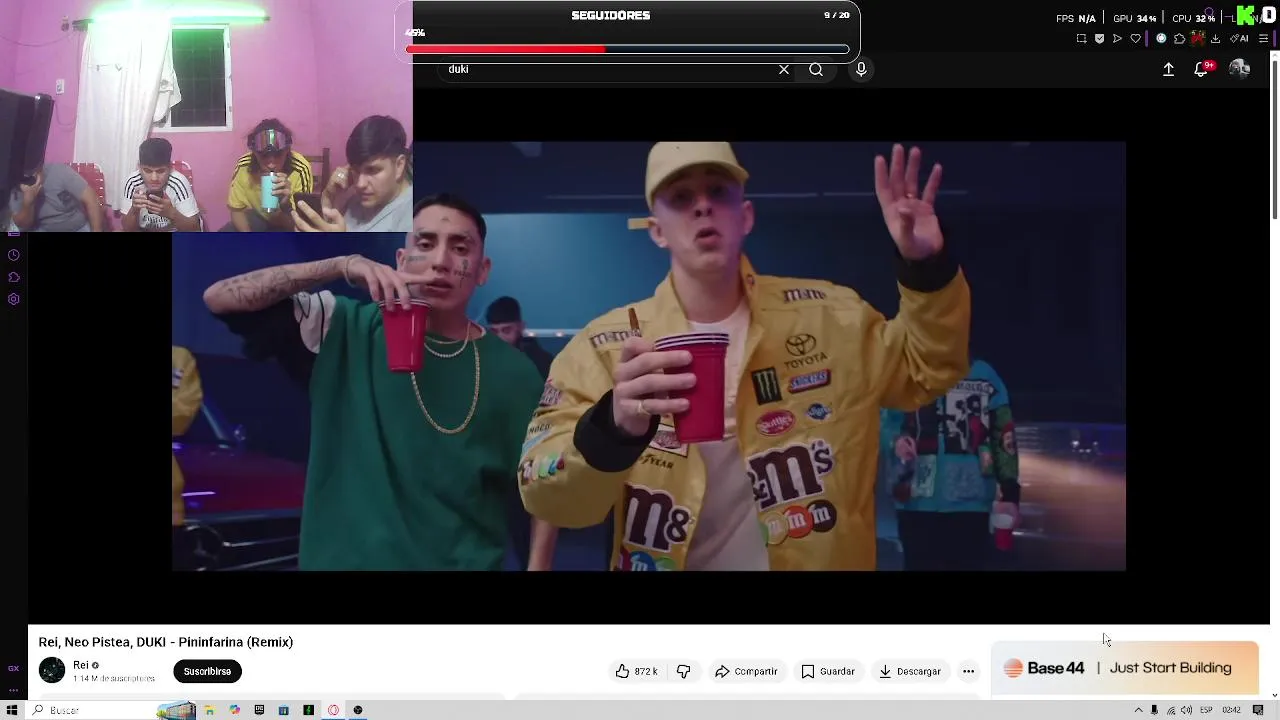Image resolution: width=1280 pixels, height=720 pixels.
Task: Open the 02:42 taskbar clock
Action: coord(1231,710)
